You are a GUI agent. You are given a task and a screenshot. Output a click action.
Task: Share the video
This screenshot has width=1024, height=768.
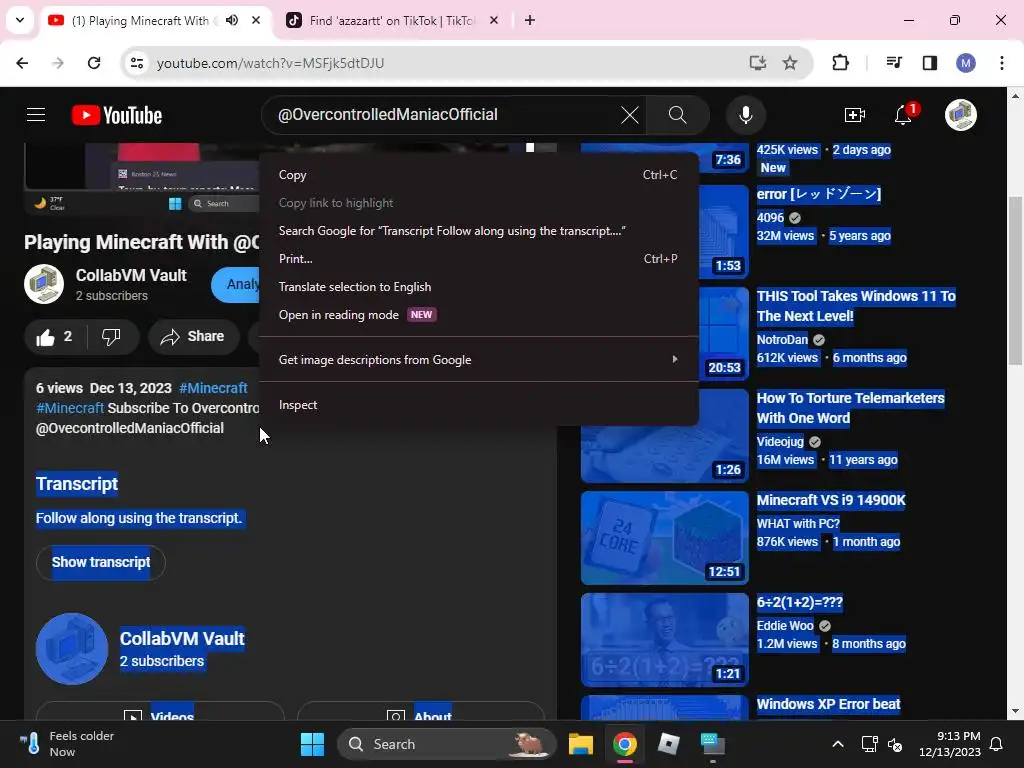tap(193, 337)
